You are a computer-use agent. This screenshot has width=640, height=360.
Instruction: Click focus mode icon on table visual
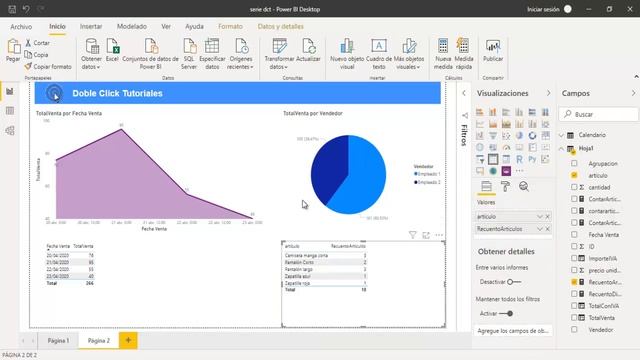(x=426, y=235)
